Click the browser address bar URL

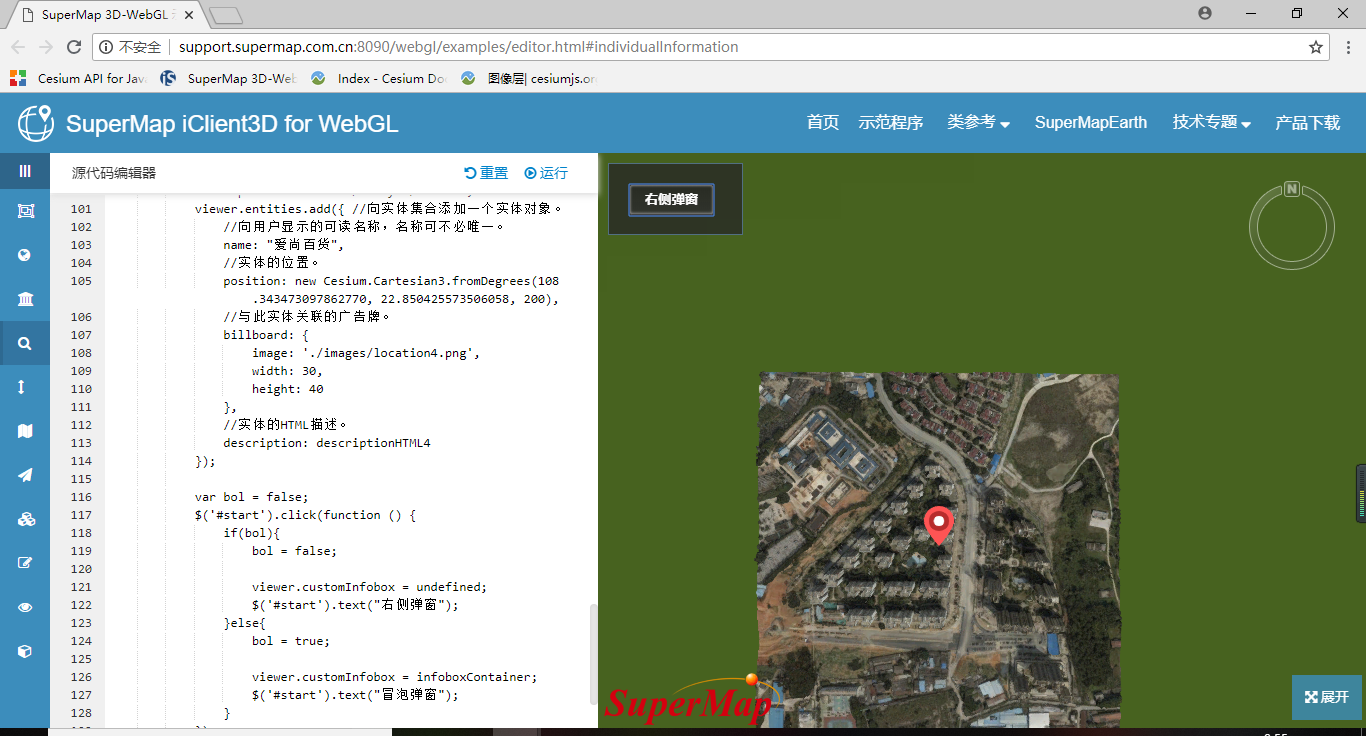pos(458,47)
